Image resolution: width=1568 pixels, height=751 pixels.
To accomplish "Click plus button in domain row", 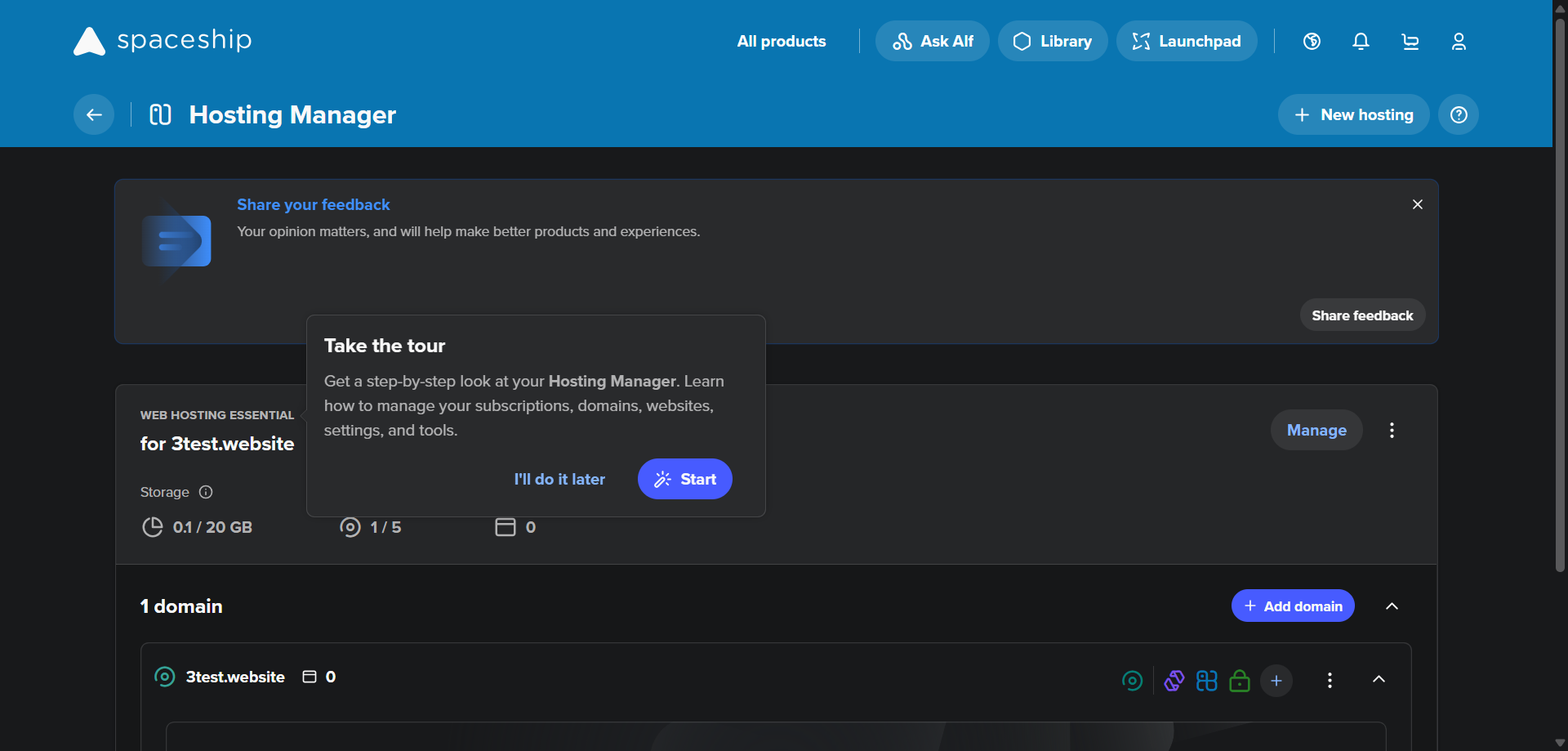I will tap(1276, 681).
